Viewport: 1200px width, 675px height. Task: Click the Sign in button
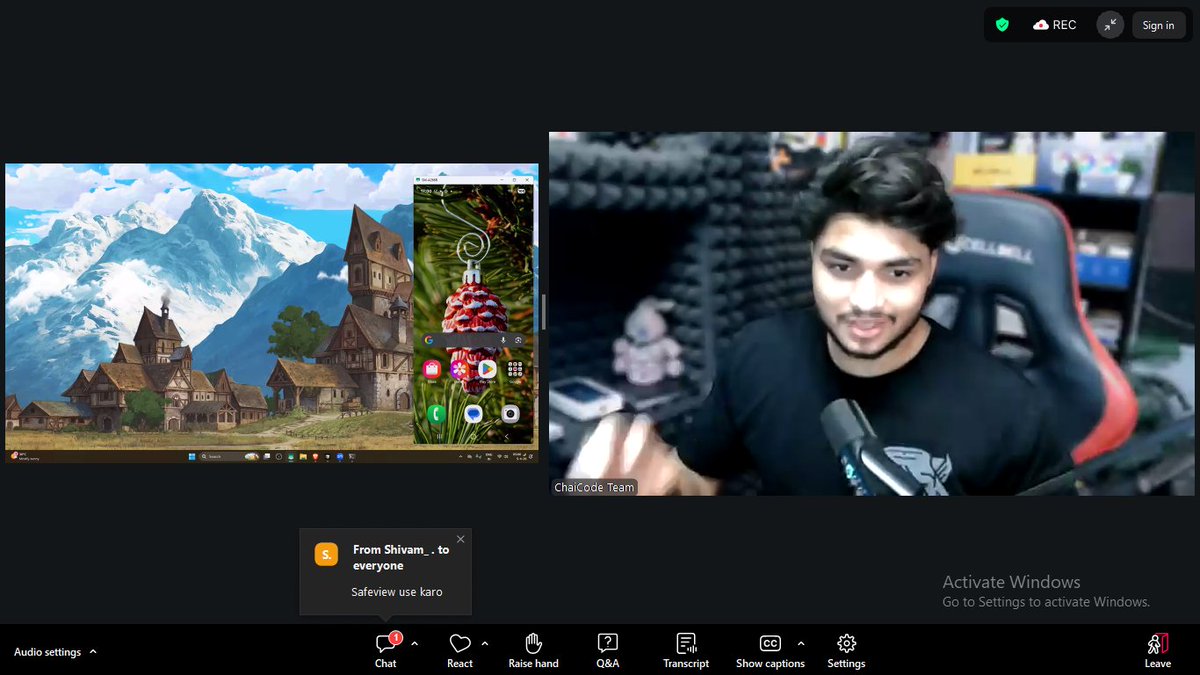(1158, 25)
